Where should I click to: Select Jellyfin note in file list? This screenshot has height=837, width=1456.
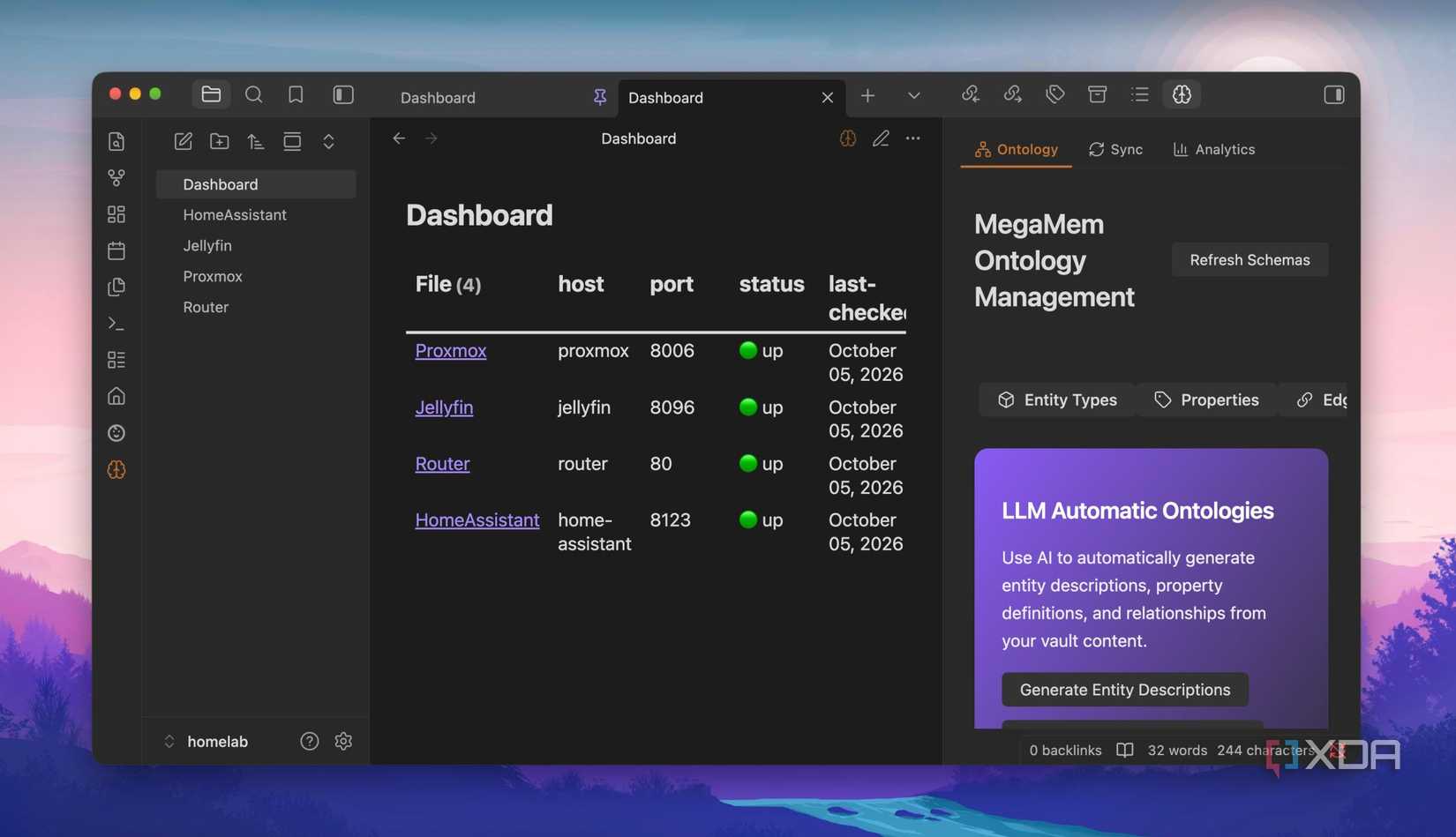pos(256,246)
